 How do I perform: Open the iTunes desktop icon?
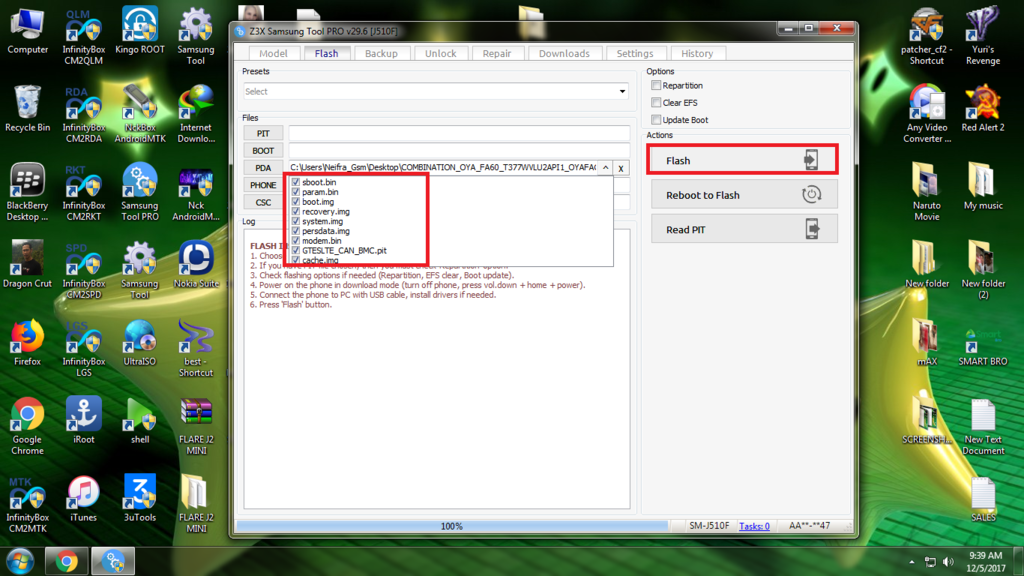pos(84,498)
